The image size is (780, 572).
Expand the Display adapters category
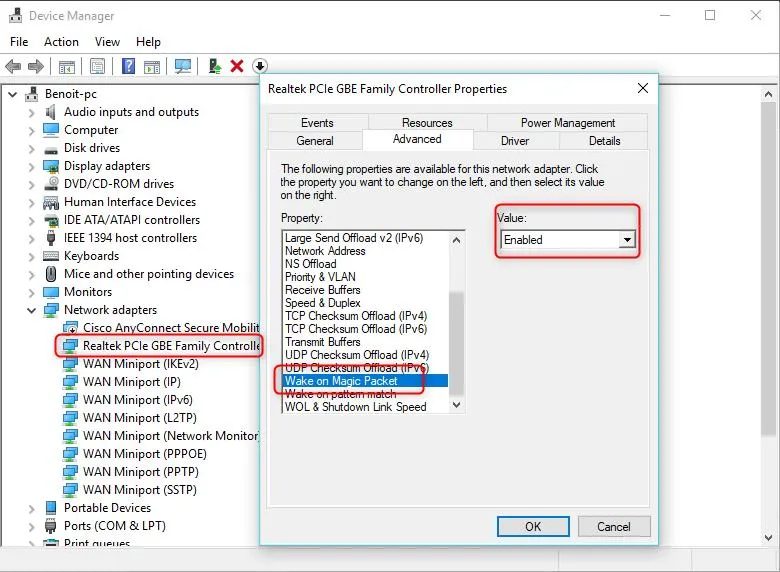(x=31, y=166)
